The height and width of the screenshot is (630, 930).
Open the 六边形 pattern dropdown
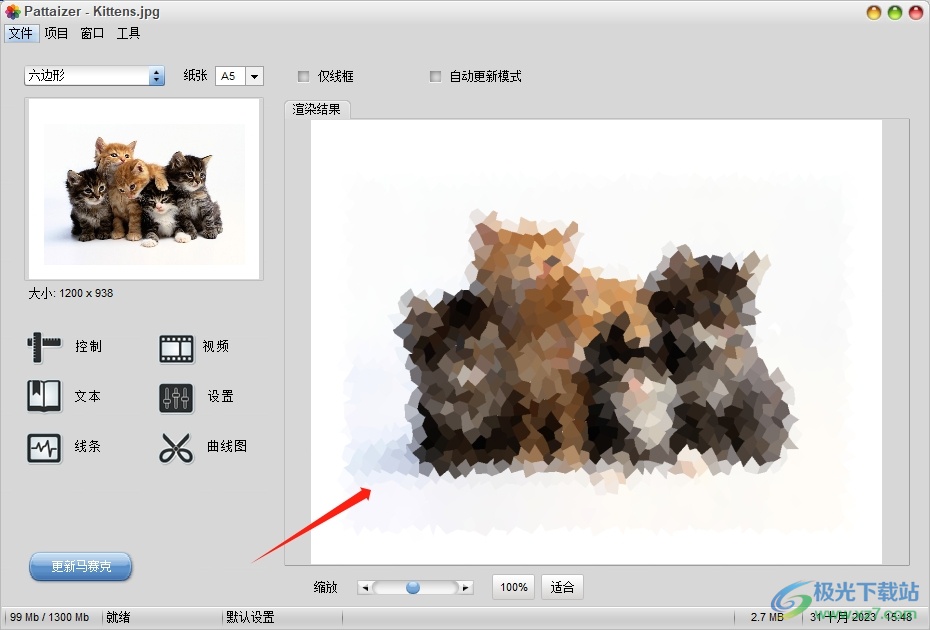point(94,75)
